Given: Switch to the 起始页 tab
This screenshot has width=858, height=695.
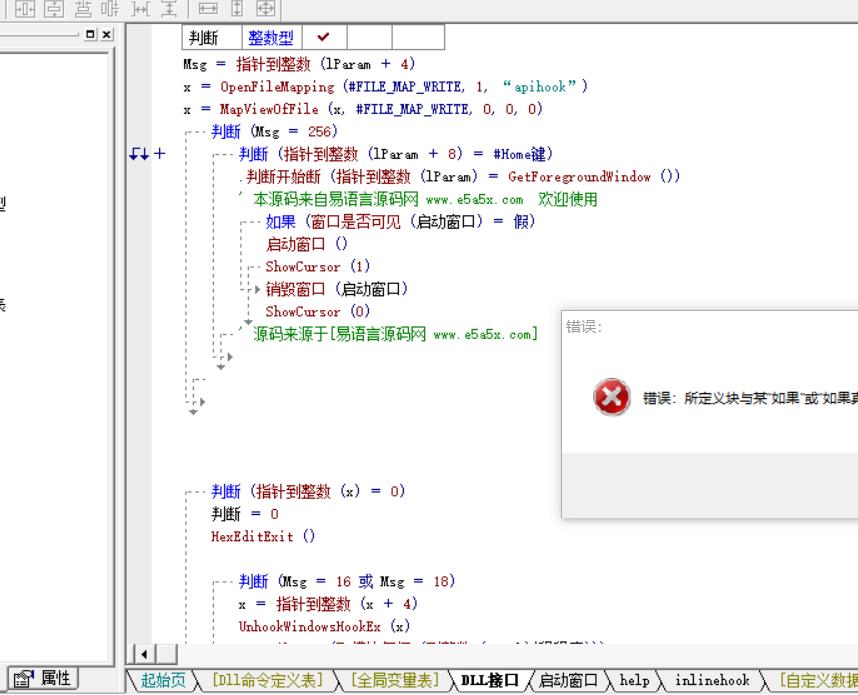Looking at the screenshot, I should [x=163, y=680].
